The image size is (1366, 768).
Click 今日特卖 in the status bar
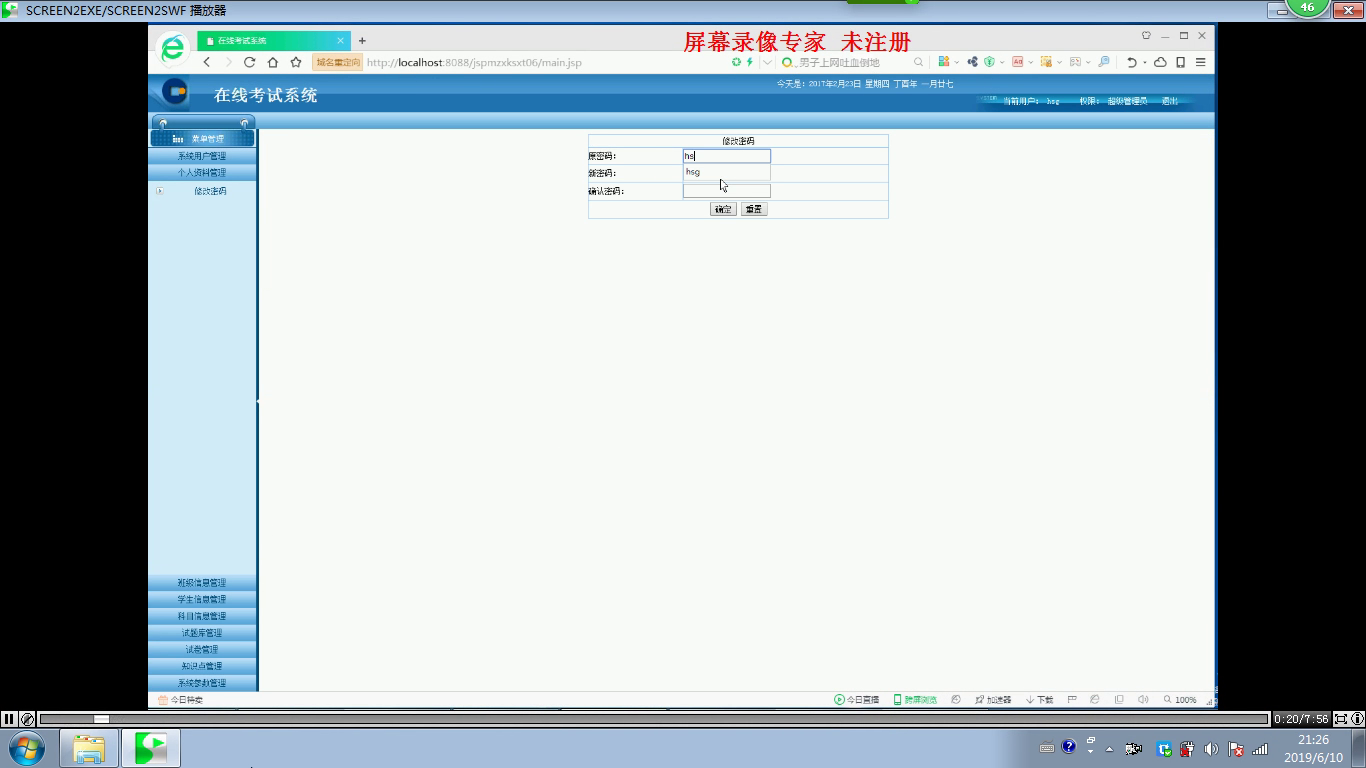[x=181, y=700]
